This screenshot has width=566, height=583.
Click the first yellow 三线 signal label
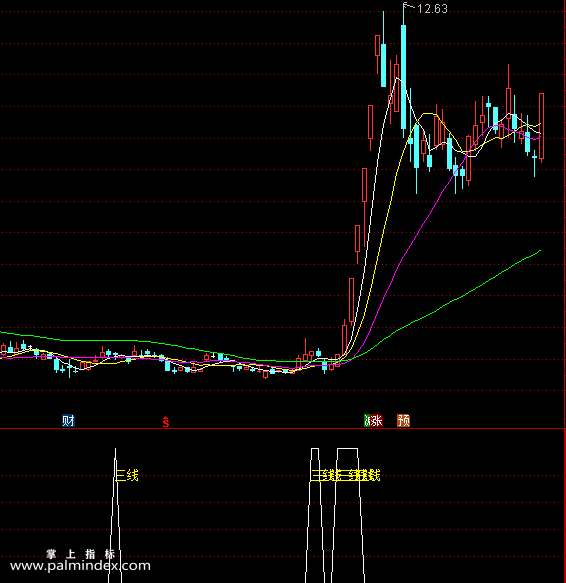point(127,475)
